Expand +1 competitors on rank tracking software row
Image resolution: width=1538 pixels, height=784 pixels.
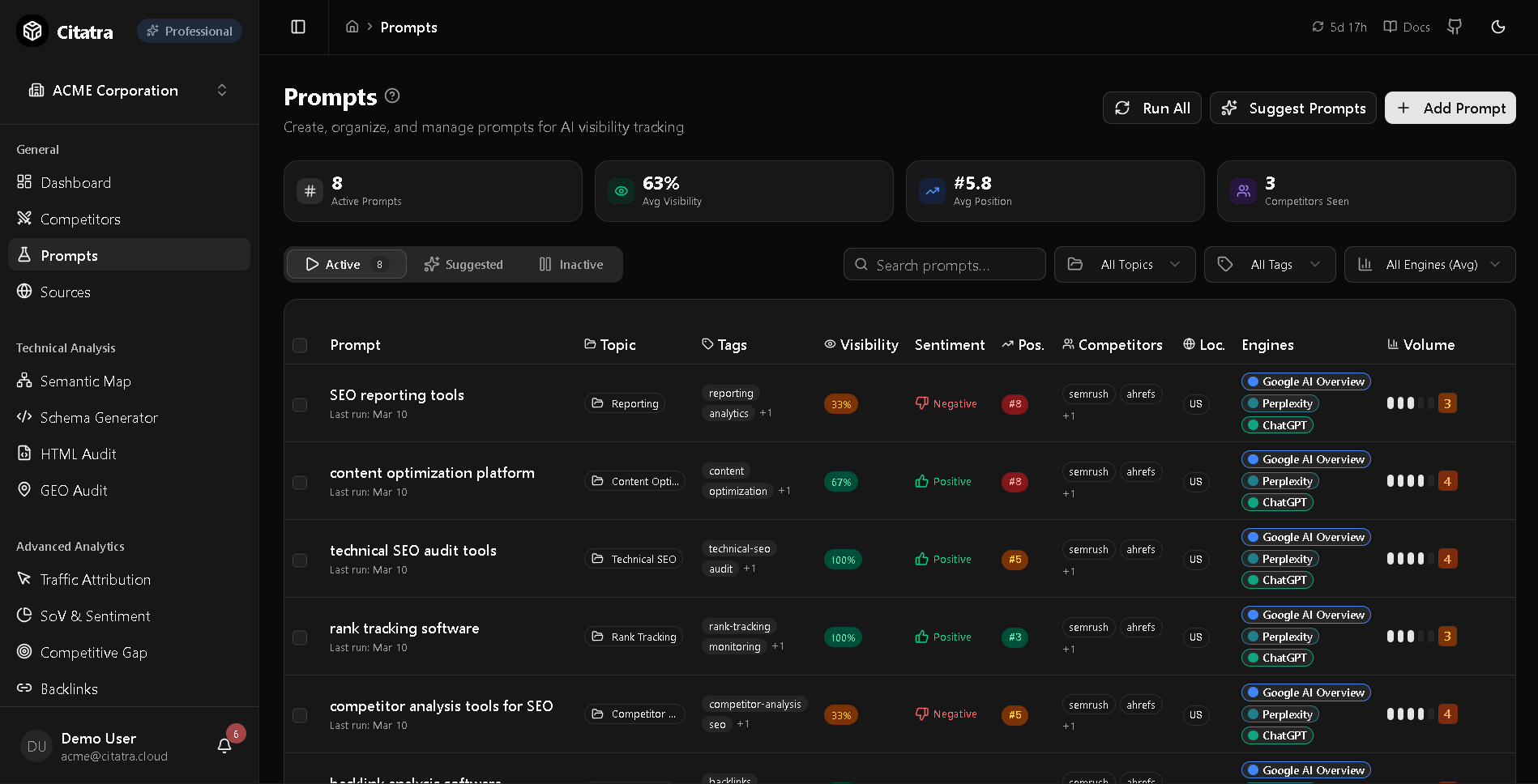pyautogui.click(x=1069, y=649)
